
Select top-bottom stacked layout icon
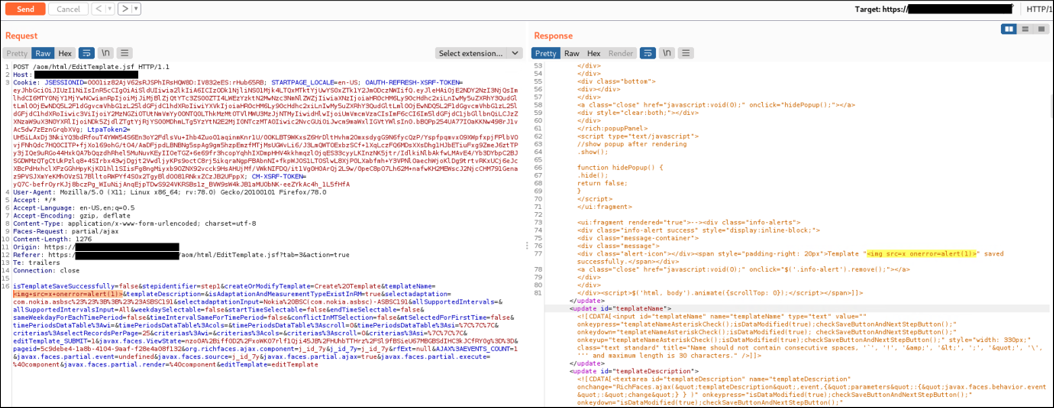1025,29
